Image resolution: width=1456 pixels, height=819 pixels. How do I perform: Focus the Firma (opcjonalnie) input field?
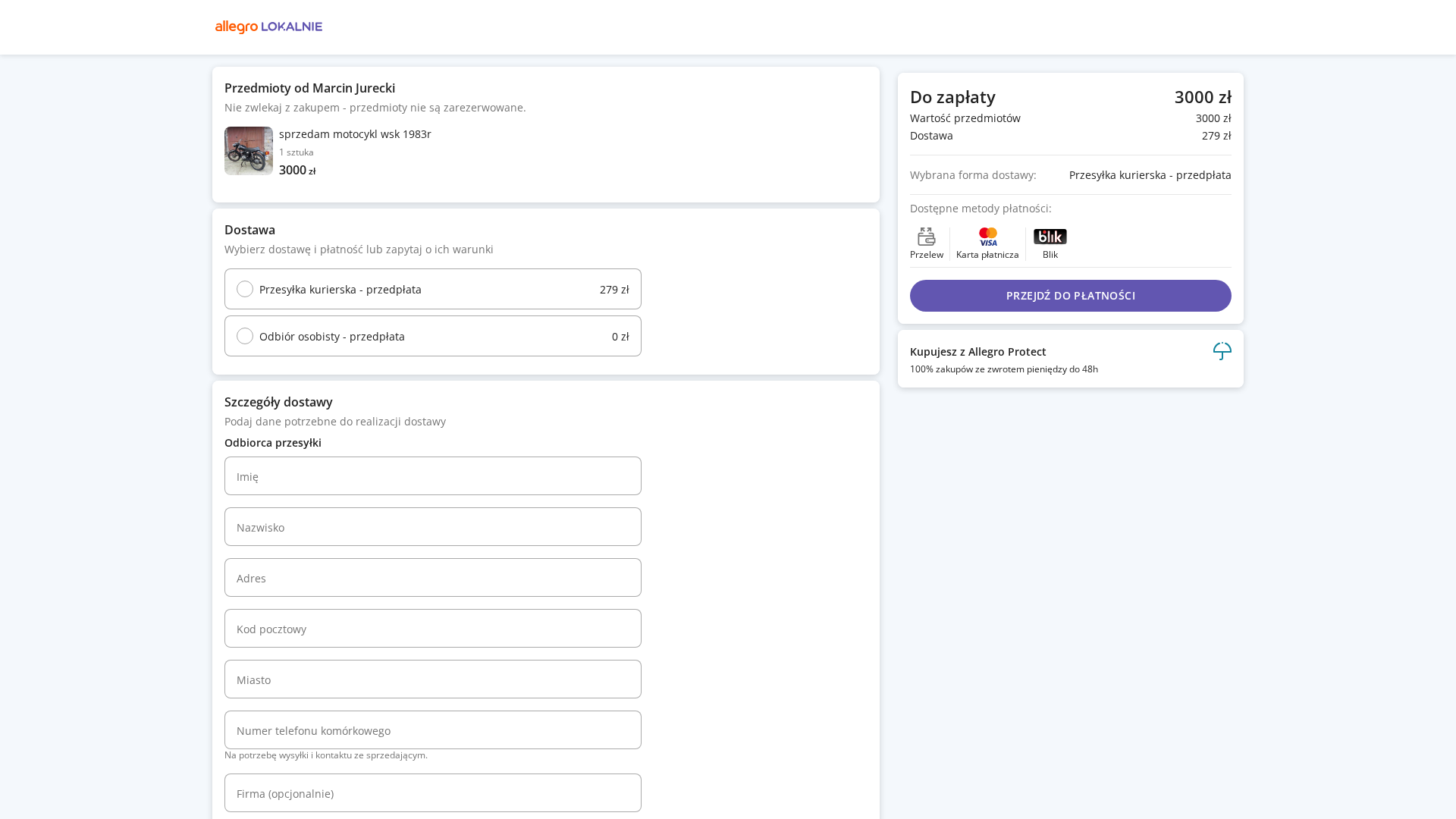click(x=433, y=793)
